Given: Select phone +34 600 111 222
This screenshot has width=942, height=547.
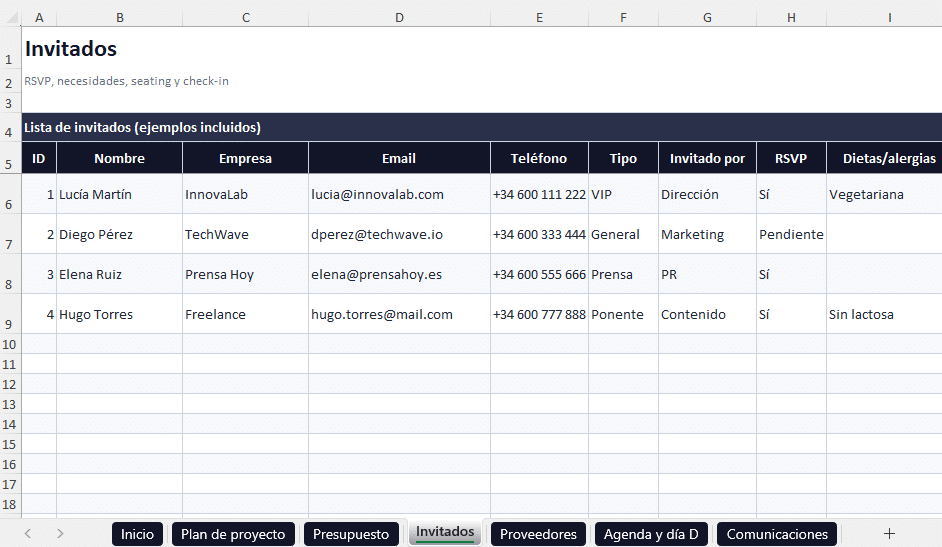Looking at the screenshot, I should [x=539, y=194].
